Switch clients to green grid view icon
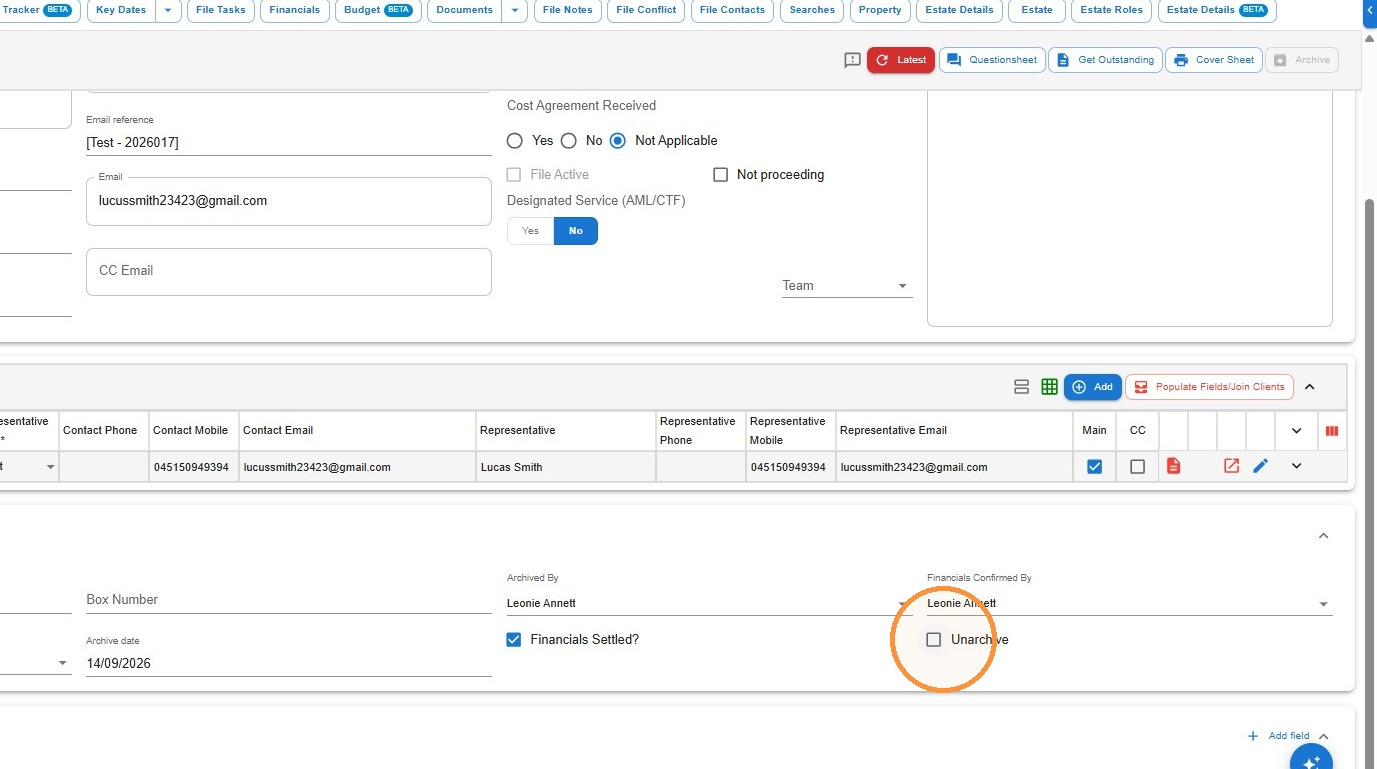The height and width of the screenshot is (769, 1377). 1049,387
